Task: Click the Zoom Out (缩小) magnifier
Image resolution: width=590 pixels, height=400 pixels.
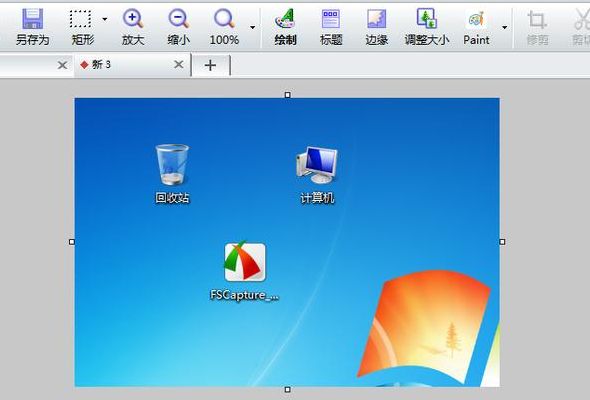Action: pos(178,19)
